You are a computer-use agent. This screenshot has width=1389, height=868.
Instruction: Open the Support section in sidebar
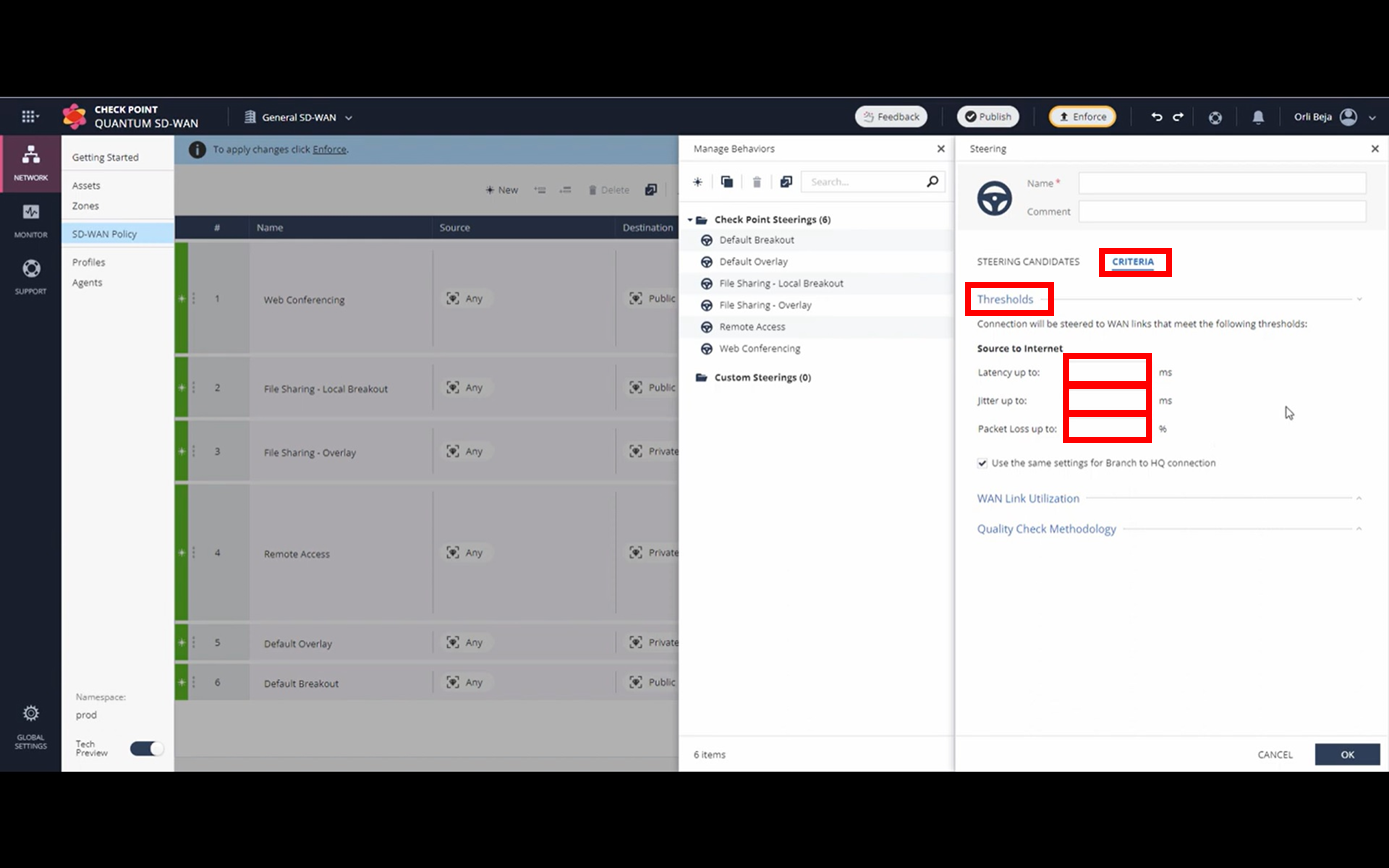click(x=30, y=276)
